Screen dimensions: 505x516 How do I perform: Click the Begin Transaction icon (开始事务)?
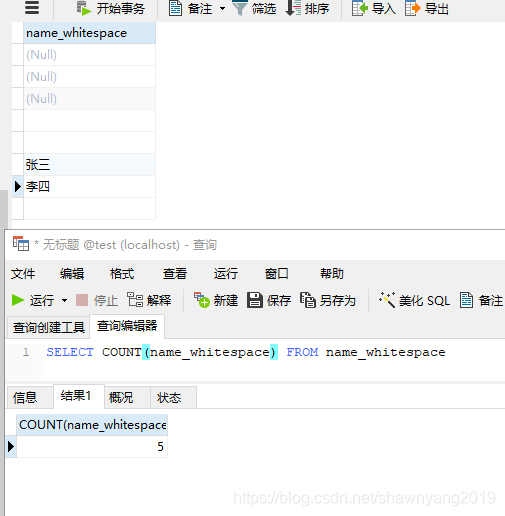[x=84, y=8]
